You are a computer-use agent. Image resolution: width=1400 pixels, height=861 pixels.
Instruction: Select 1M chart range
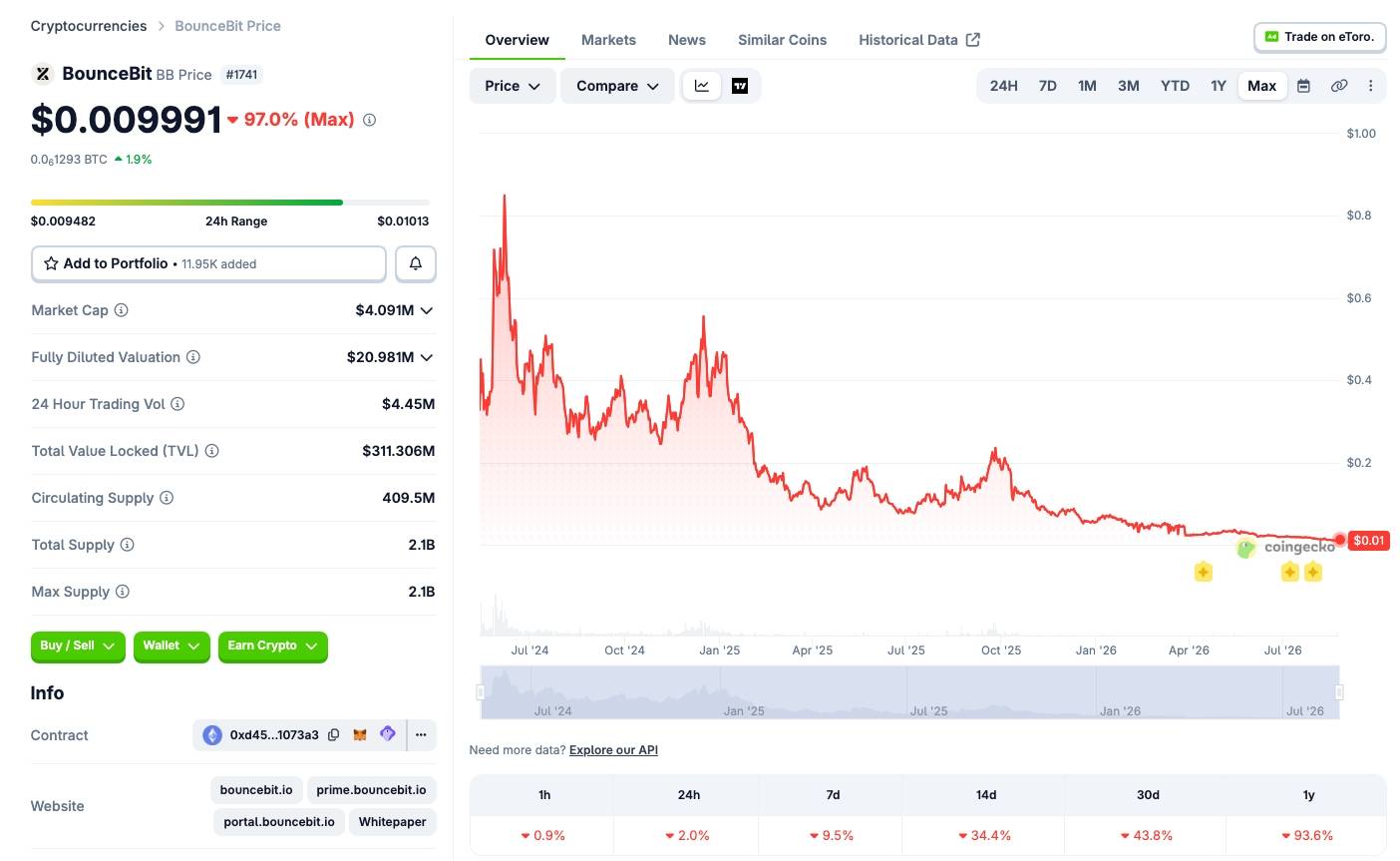tap(1087, 86)
